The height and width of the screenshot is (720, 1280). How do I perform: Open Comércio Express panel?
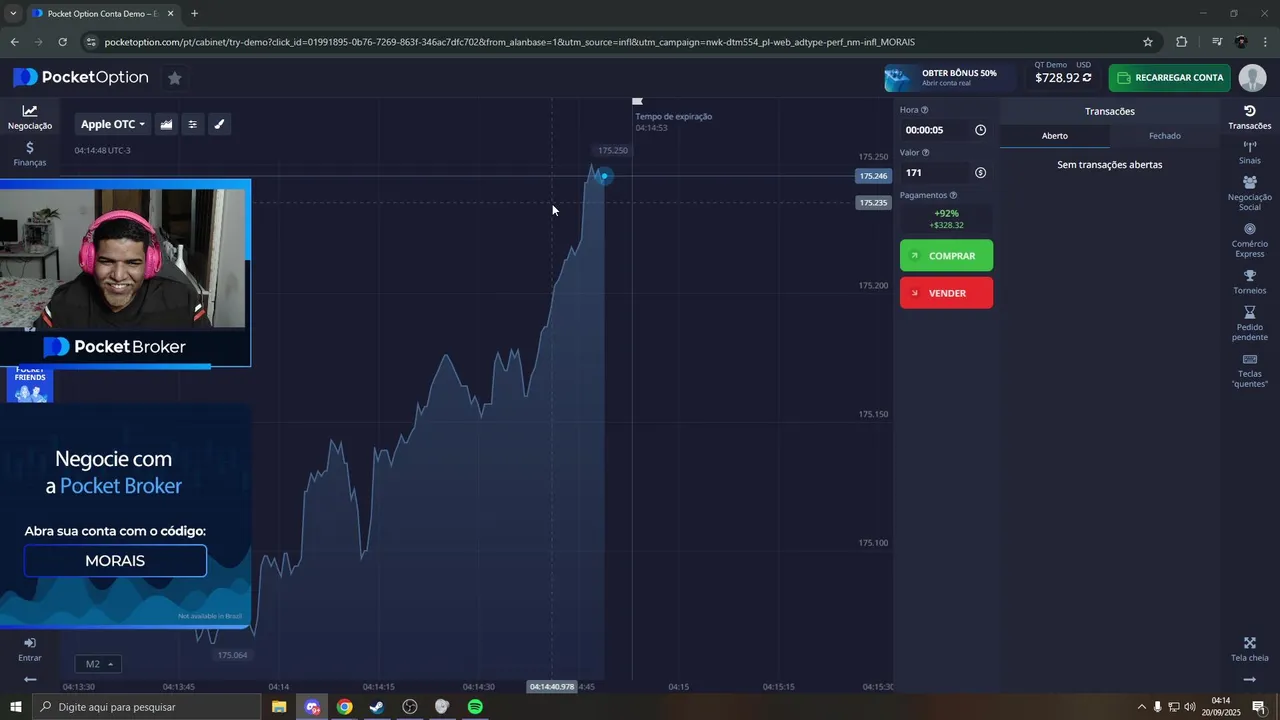tap(1250, 240)
